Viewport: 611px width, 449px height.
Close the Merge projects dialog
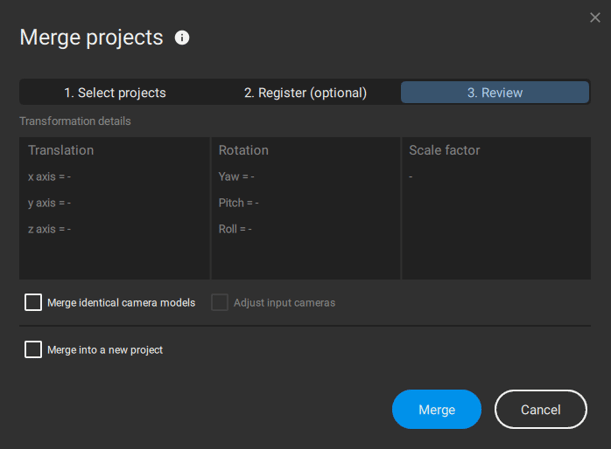click(x=595, y=17)
